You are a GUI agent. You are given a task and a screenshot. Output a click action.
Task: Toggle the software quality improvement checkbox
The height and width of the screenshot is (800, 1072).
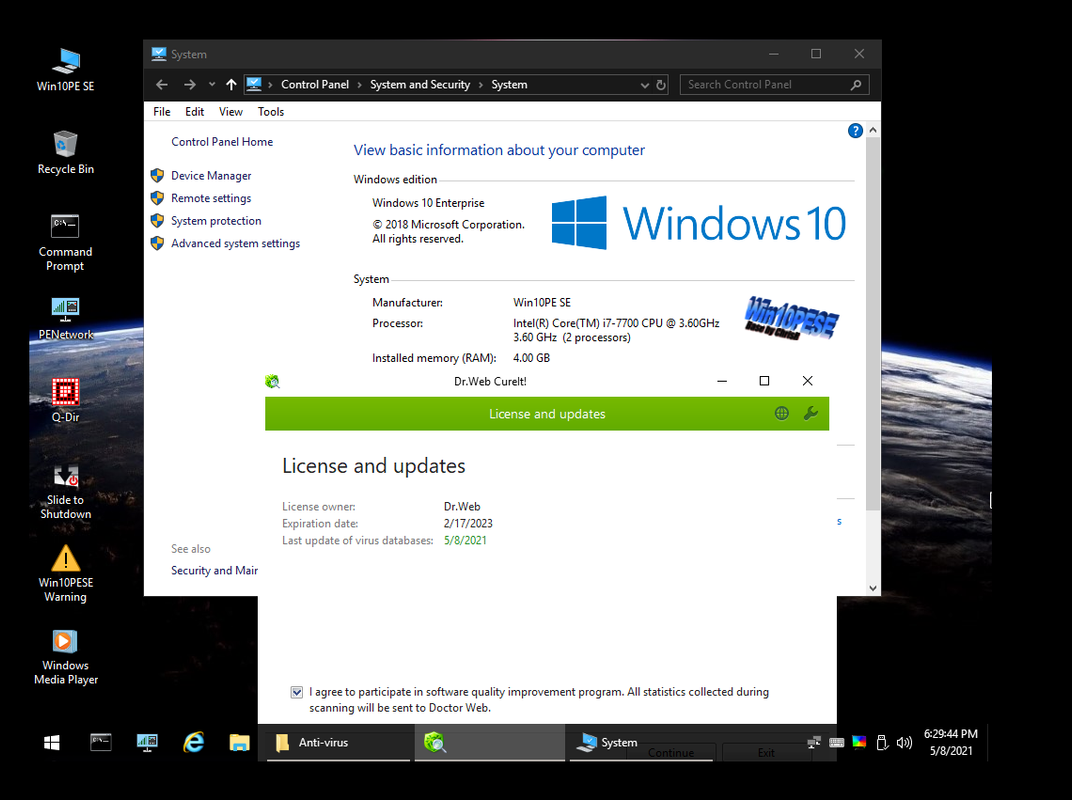pyautogui.click(x=297, y=692)
